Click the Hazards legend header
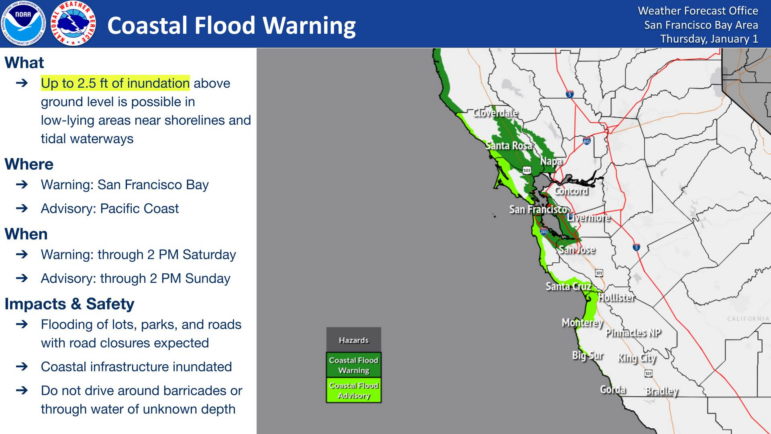 coord(353,340)
